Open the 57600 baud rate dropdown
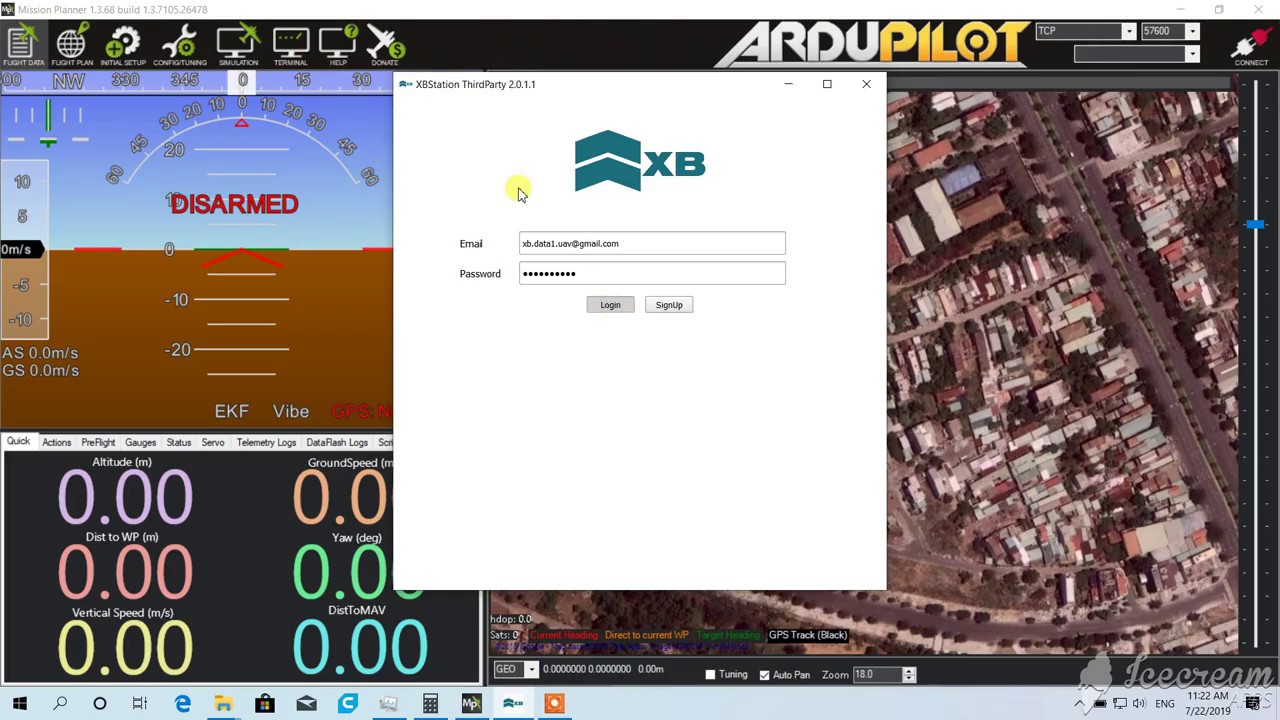Screen dimensions: 1280x720 [x=1192, y=31]
